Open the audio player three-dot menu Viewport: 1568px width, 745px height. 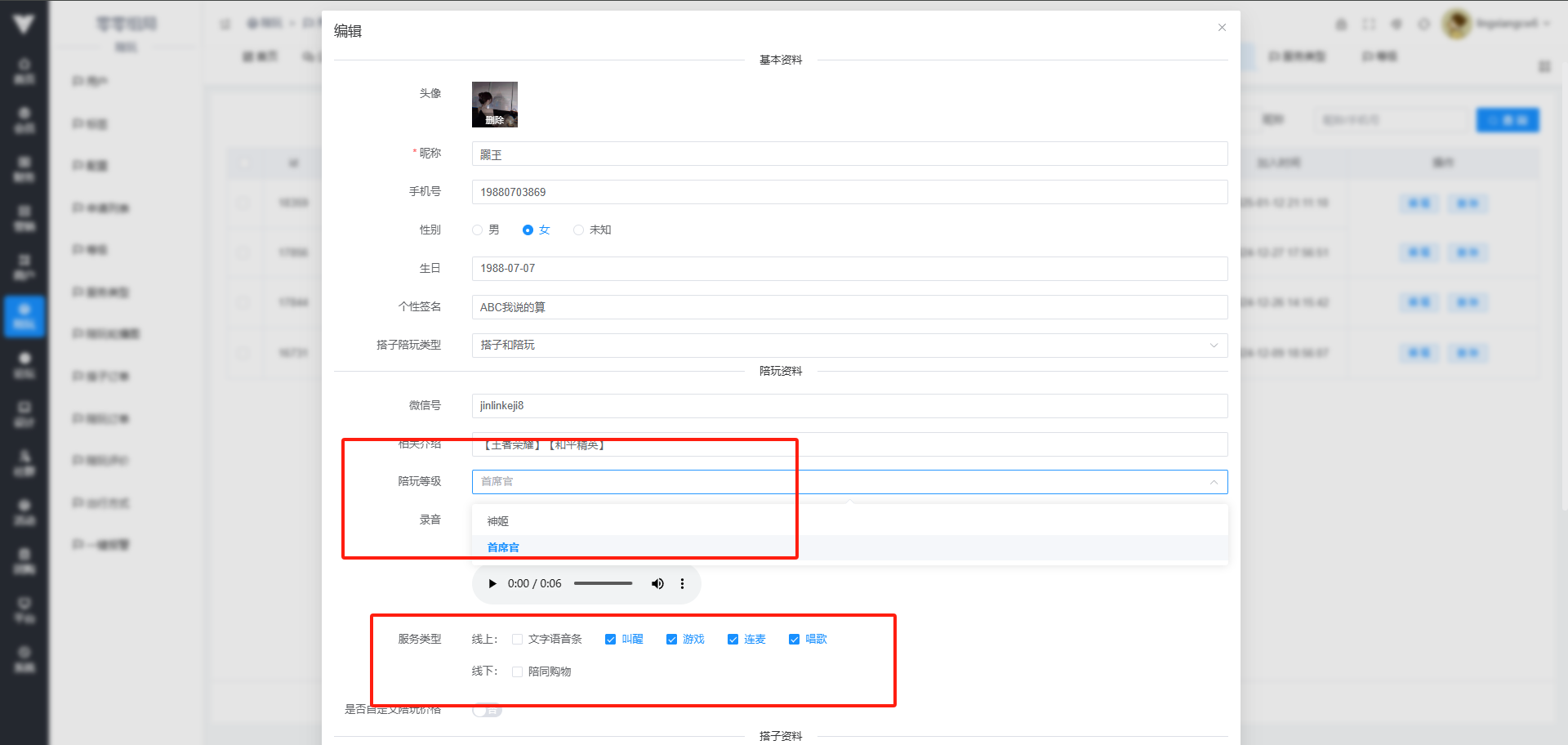pyautogui.click(x=682, y=584)
